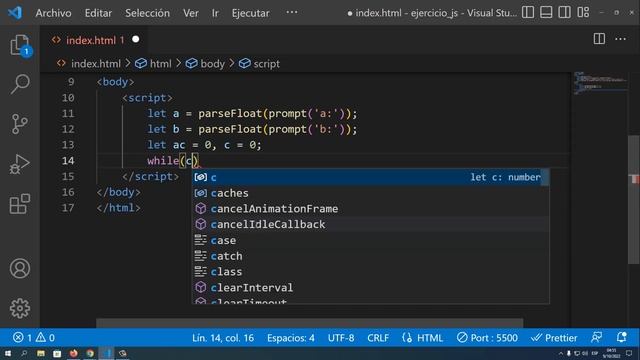
Task: Open the editor More Actions ellipsis
Action: [x=620, y=39]
